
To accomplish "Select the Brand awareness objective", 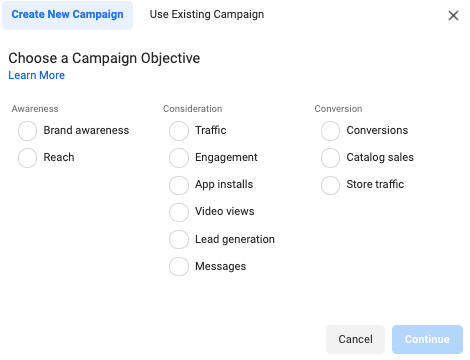I will (x=27, y=131).
